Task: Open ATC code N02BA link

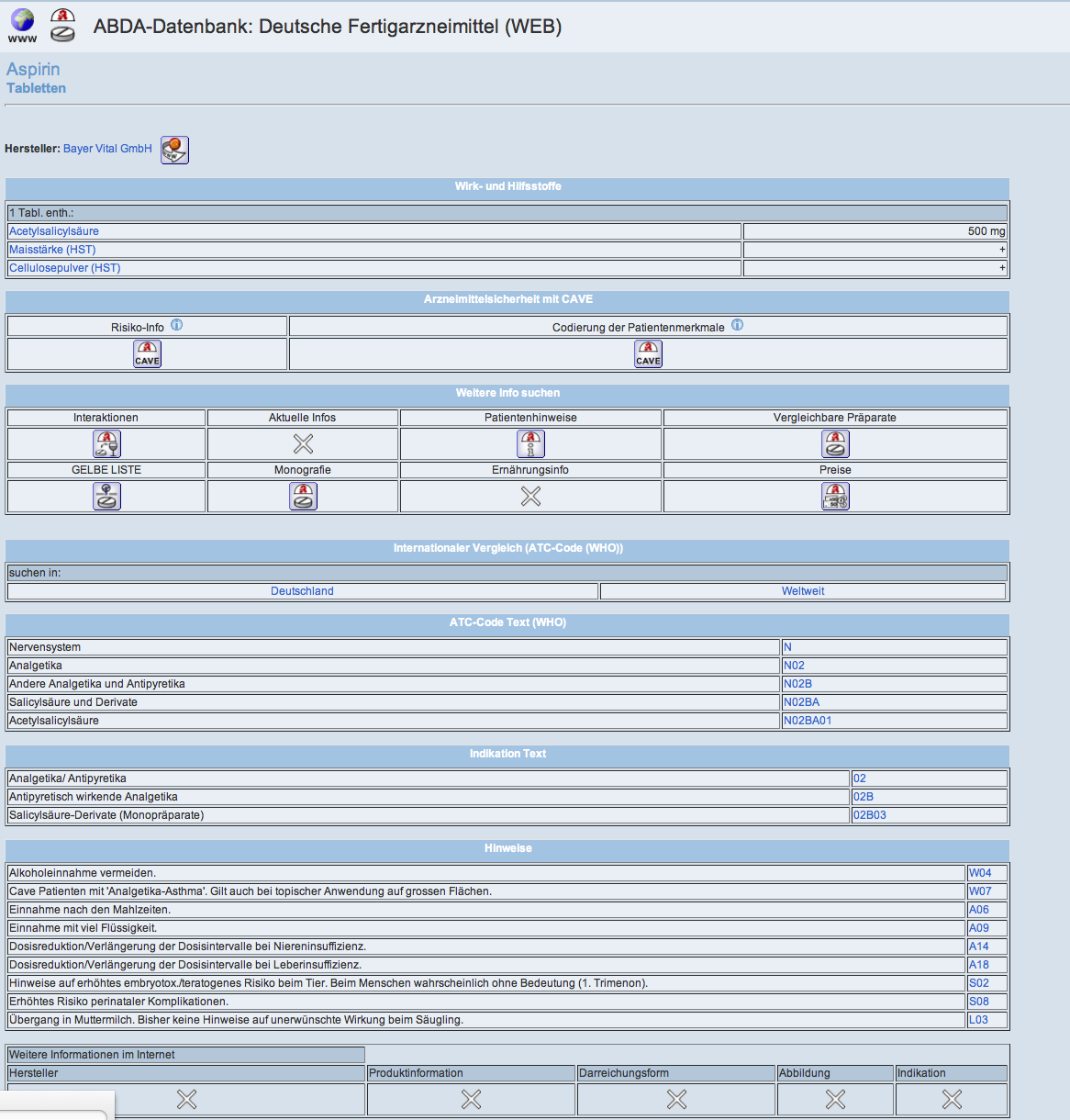Action: 801,702
